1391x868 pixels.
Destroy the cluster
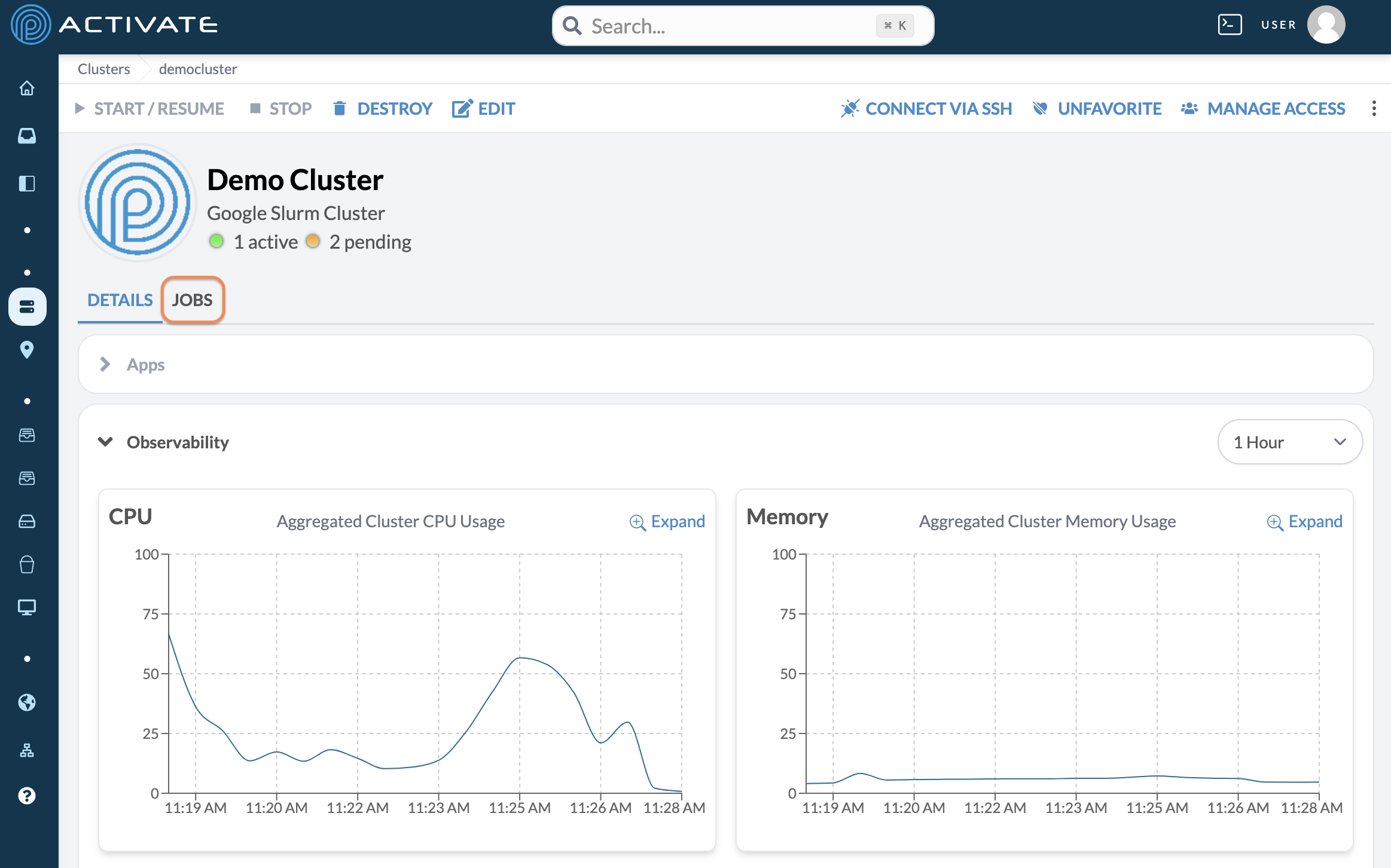382,108
